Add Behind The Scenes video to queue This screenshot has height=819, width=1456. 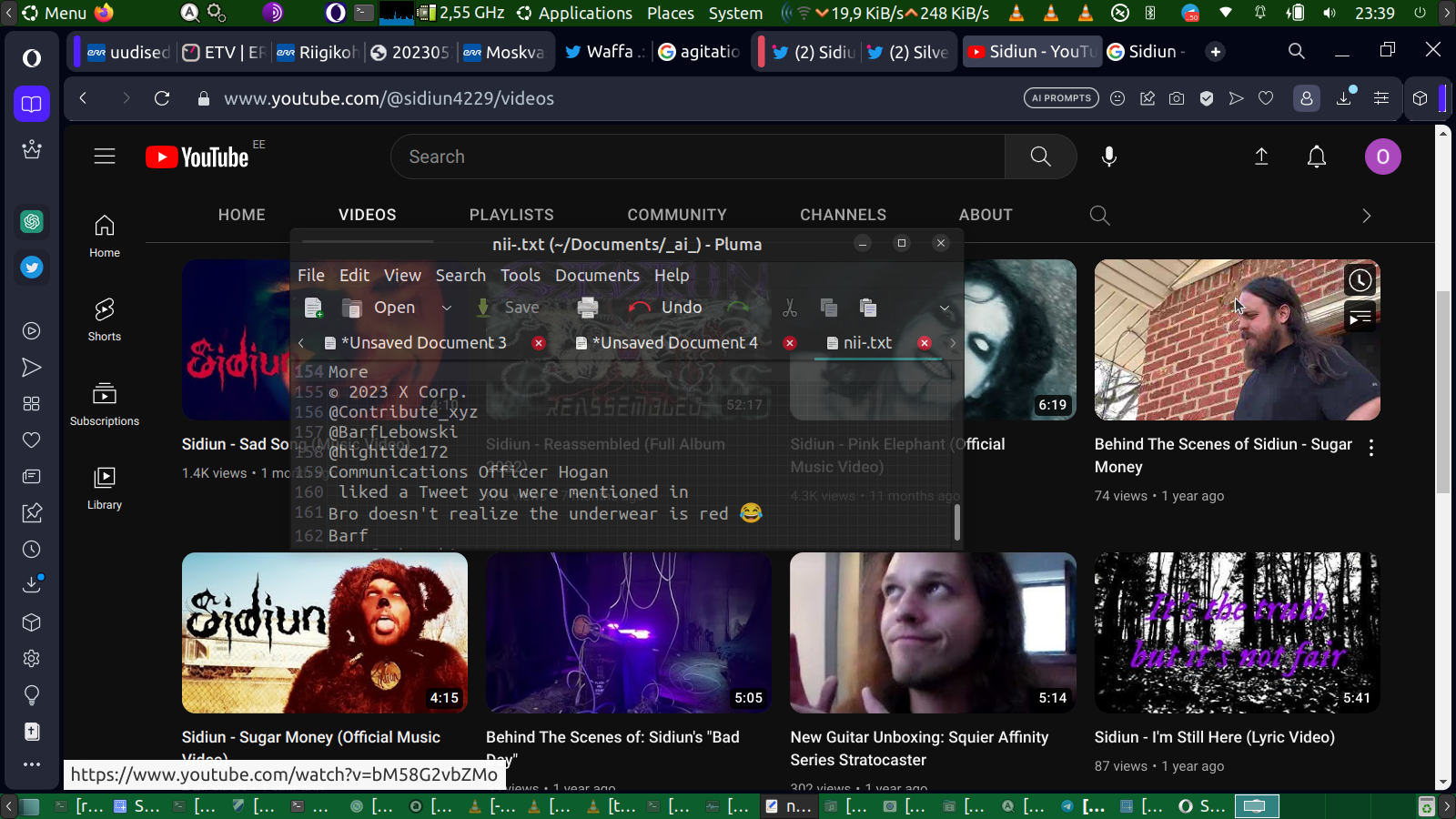(x=1360, y=317)
